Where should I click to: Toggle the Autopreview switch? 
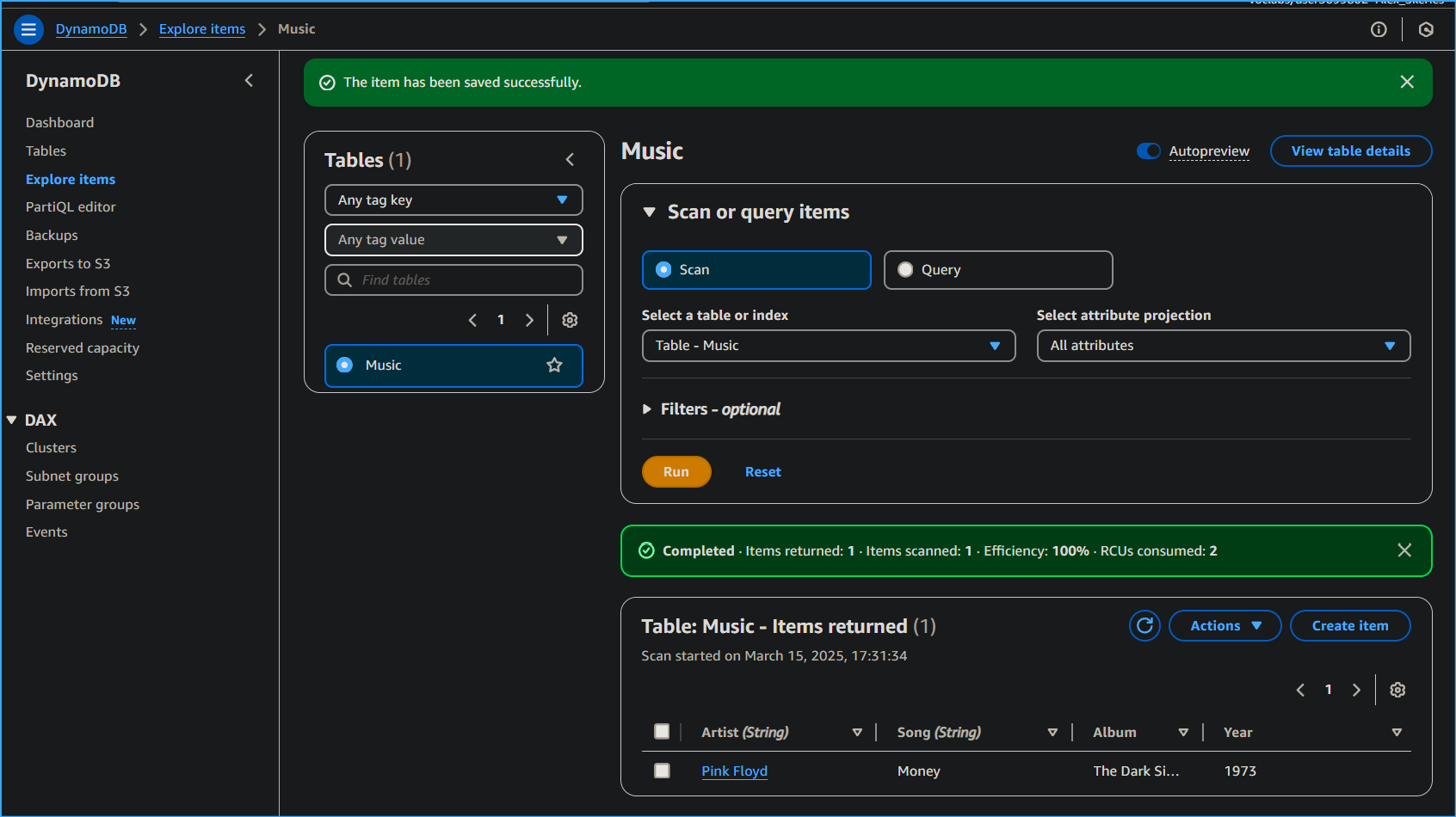coord(1148,151)
